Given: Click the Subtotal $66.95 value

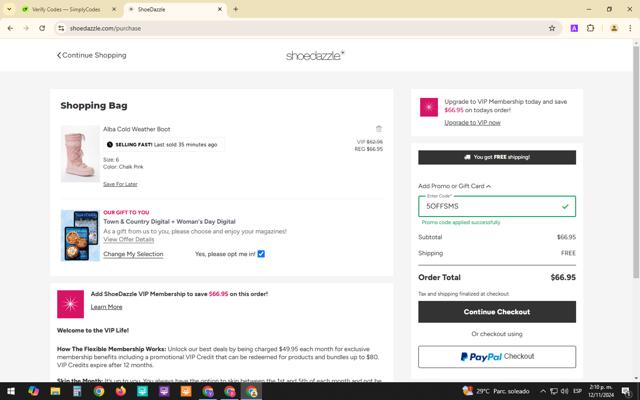Looking at the screenshot, I should click(x=566, y=237).
